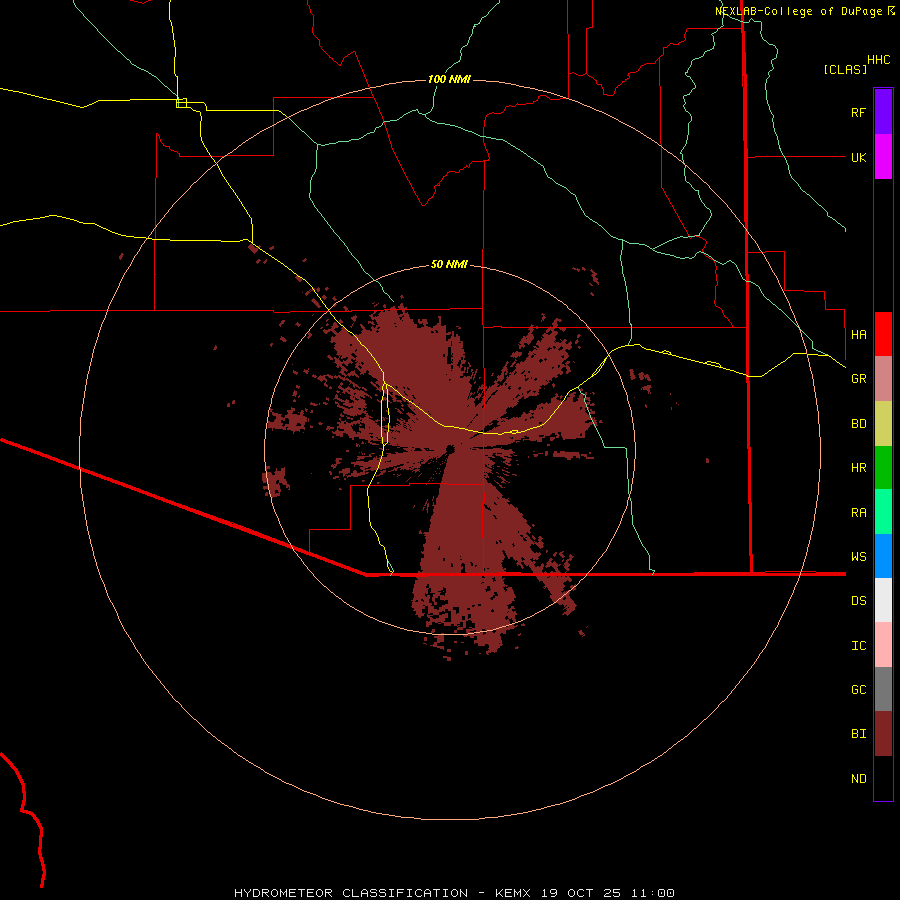Screen dimensions: 900x900
Task: Pick the RA light green legend swatch
Action: pos(883,512)
